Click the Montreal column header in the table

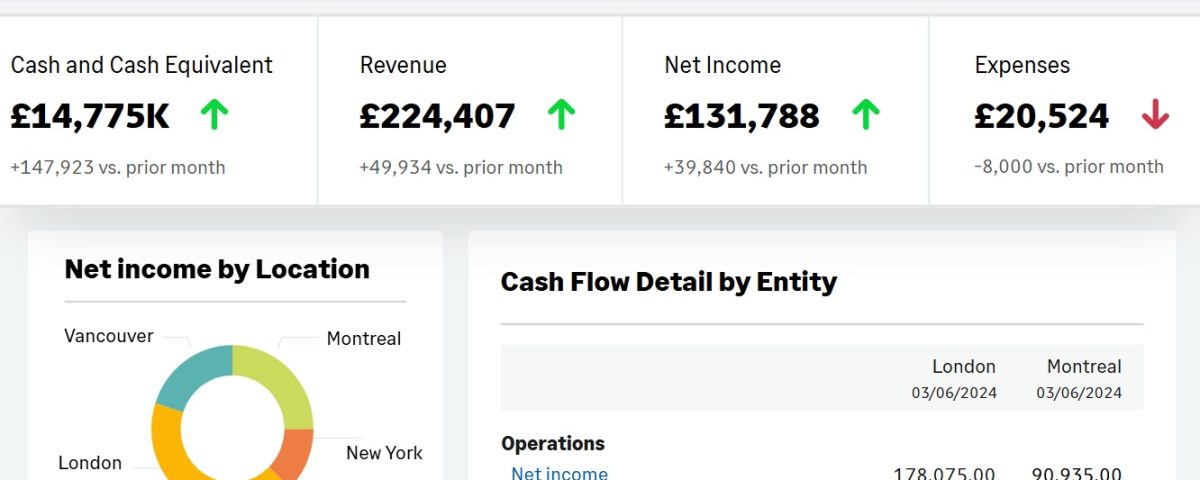coord(1084,366)
